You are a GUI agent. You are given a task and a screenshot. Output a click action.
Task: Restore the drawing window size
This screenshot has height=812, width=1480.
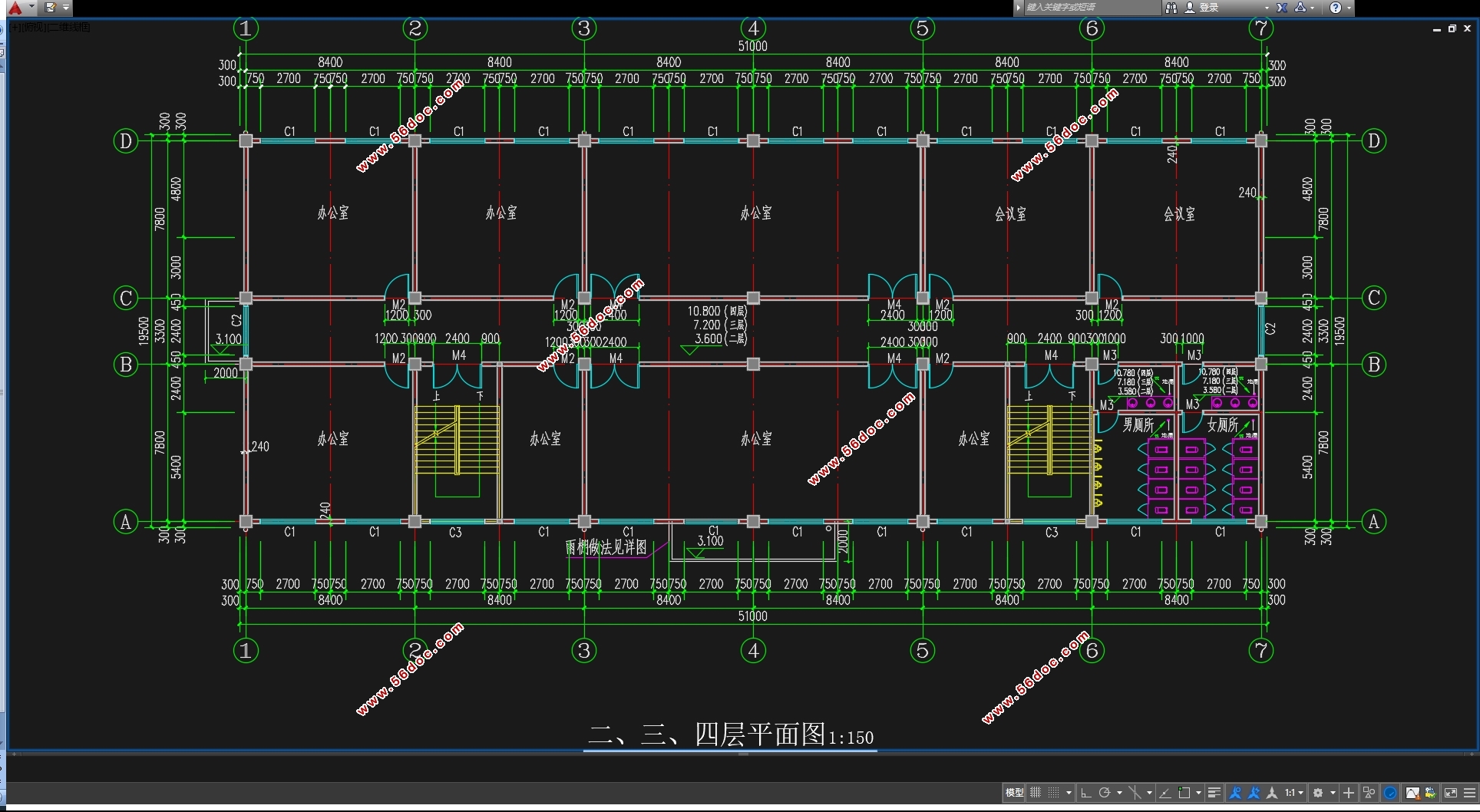(1452, 28)
